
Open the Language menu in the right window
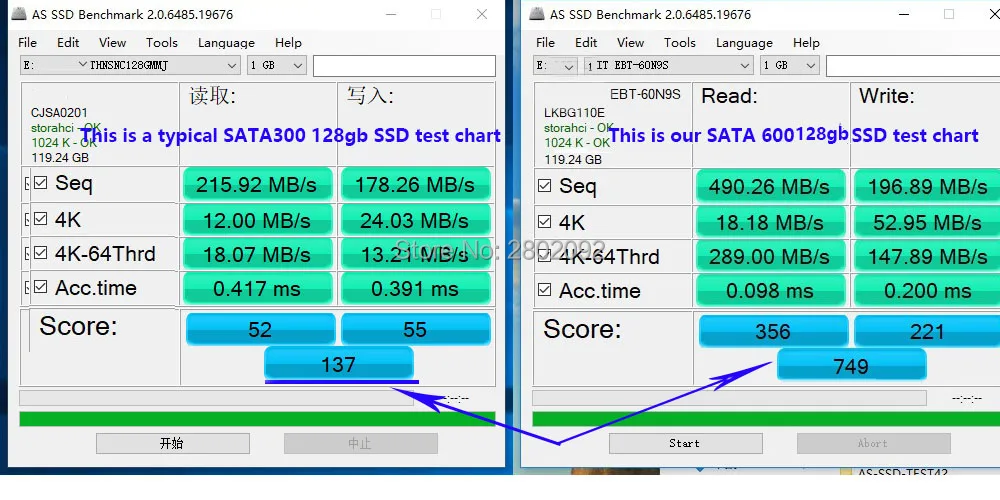click(744, 43)
